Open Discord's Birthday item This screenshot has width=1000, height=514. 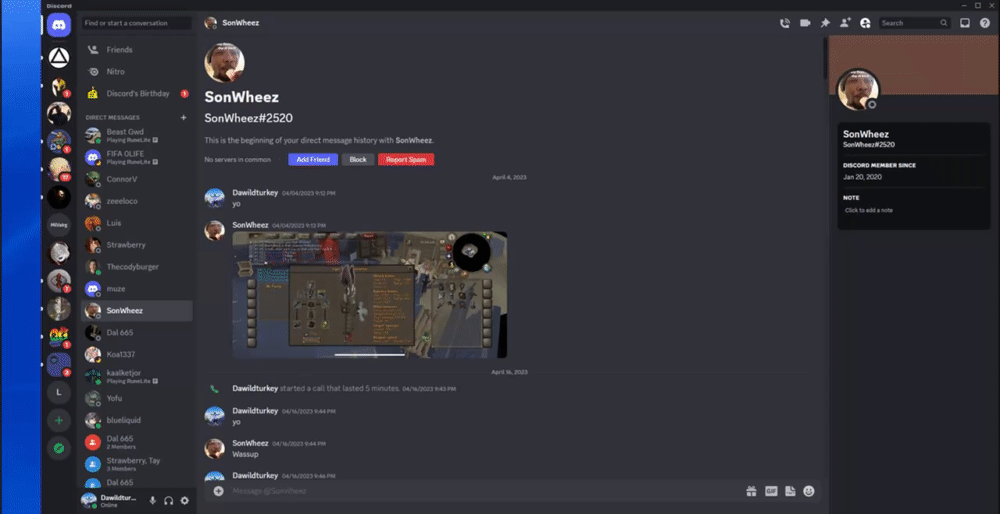pyautogui.click(x=137, y=94)
